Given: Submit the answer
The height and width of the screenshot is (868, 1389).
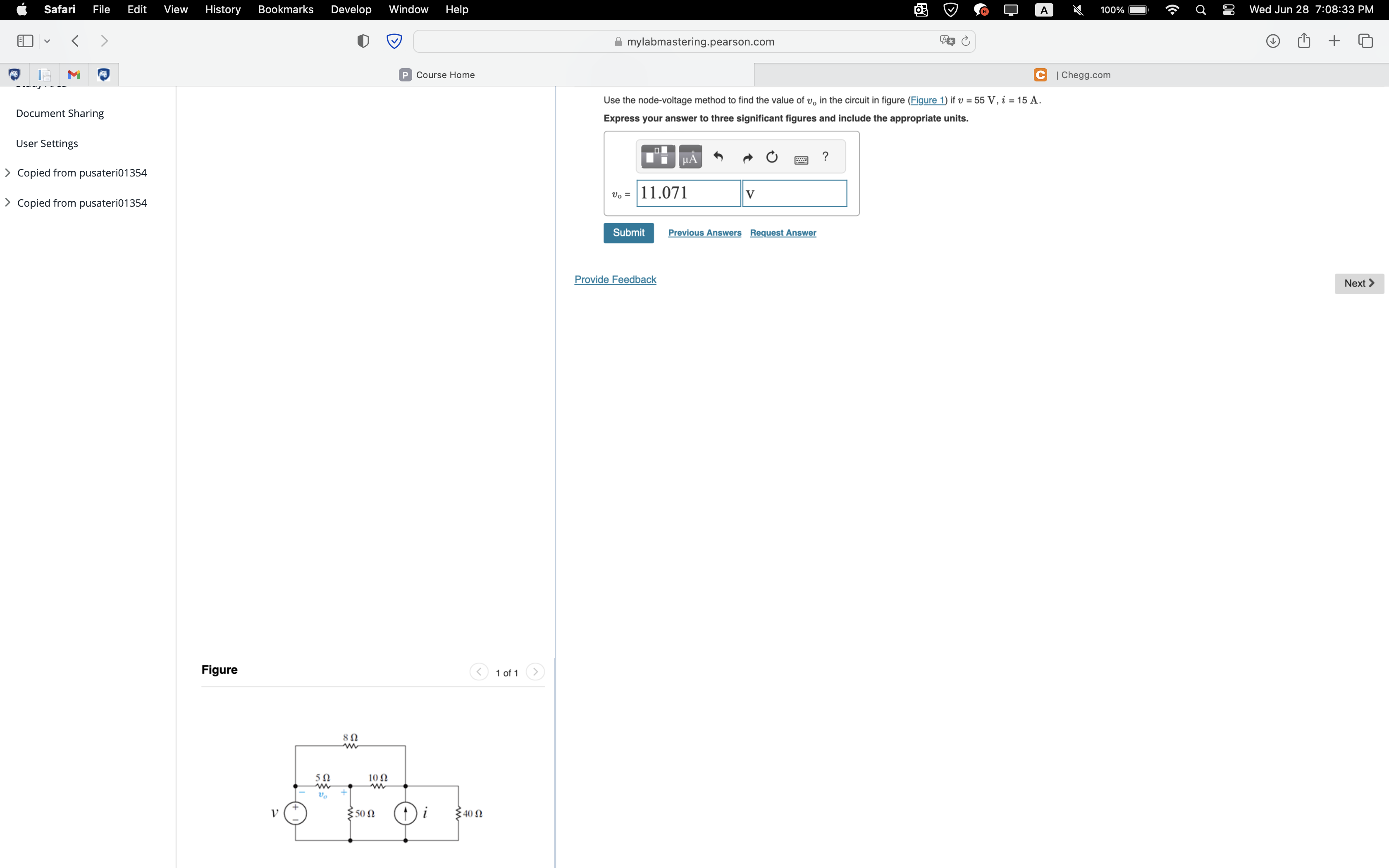Looking at the screenshot, I should click(x=628, y=232).
